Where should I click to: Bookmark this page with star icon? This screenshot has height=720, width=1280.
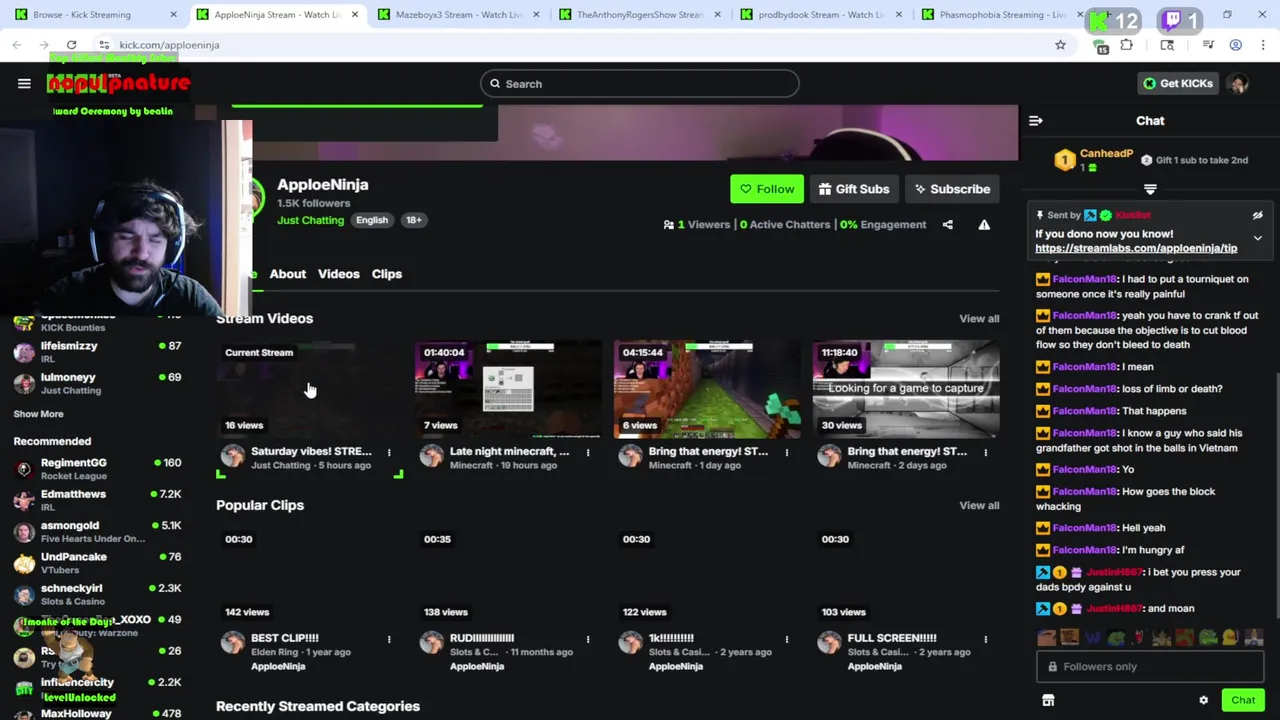coord(1060,45)
